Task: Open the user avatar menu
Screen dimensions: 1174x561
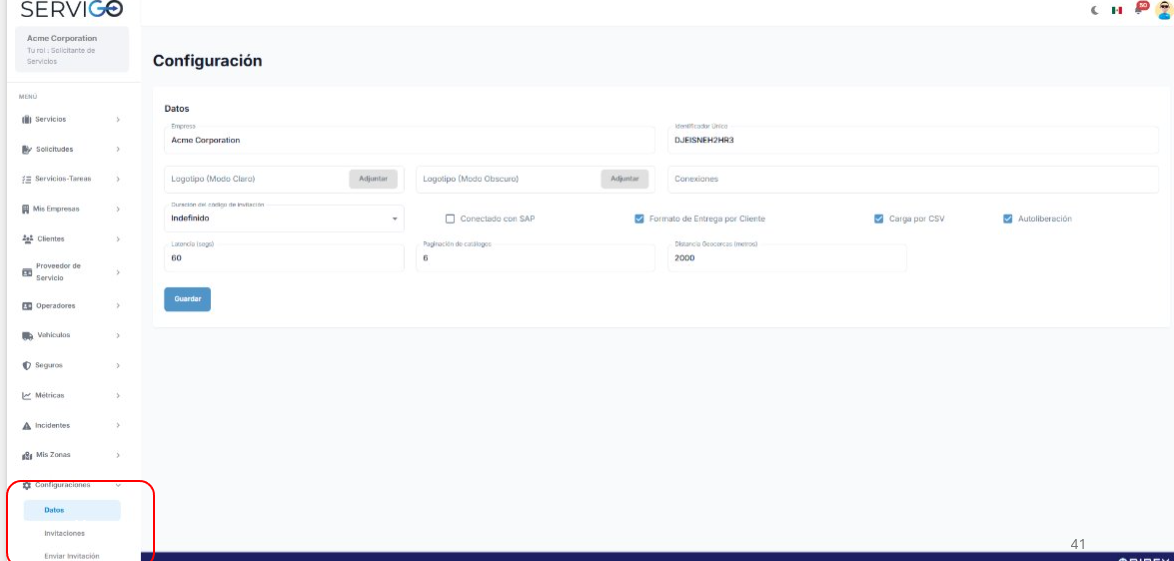Action: click(1164, 9)
